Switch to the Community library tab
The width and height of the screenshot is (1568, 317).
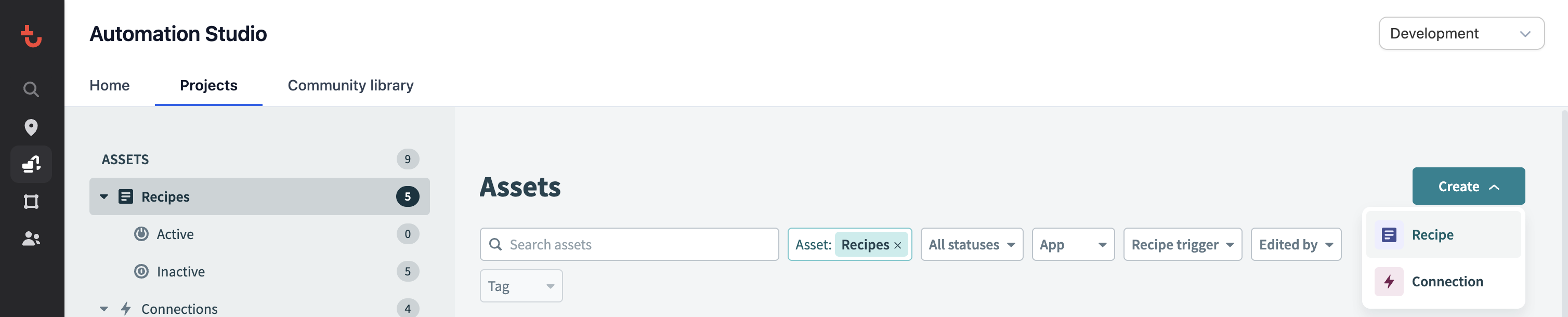[349, 85]
